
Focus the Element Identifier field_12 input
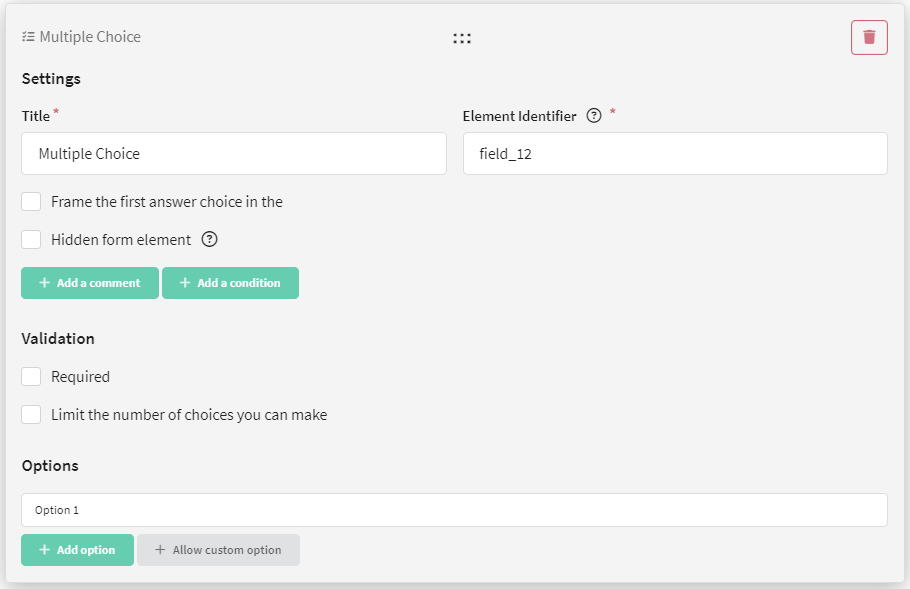click(x=675, y=154)
